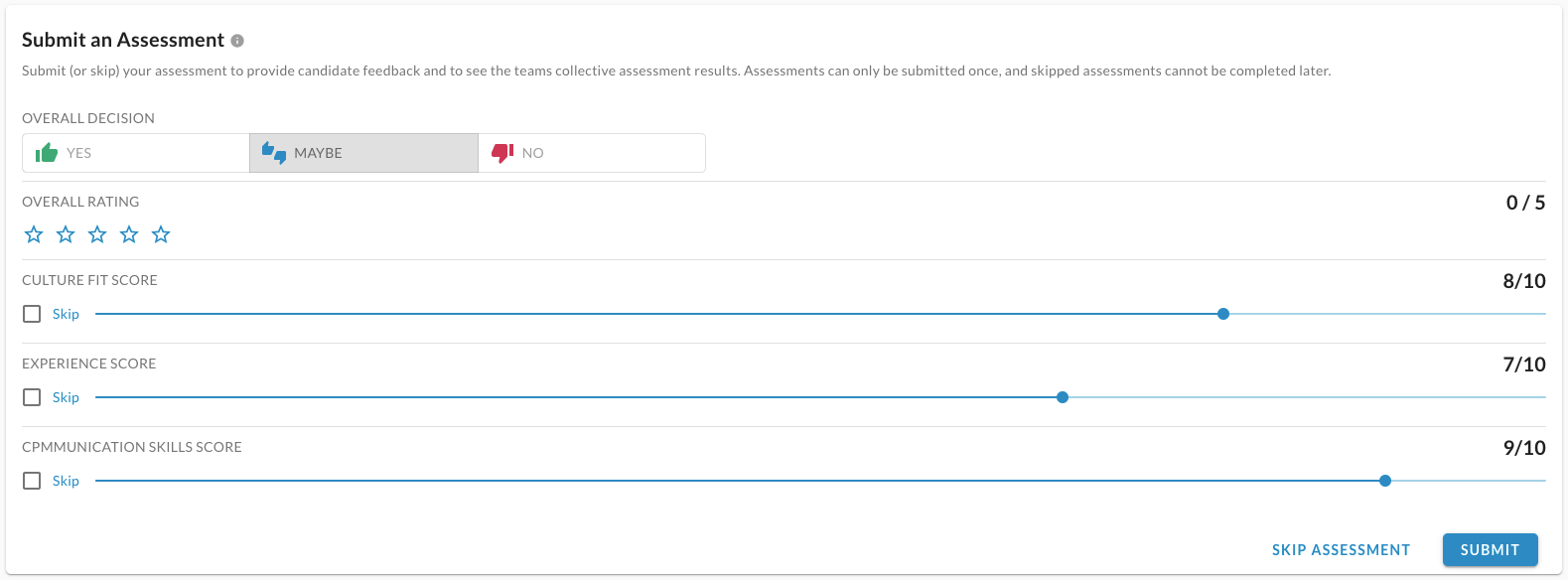
Task: Click the 9/10 communication skills value
Action: click(x=1524, y=448)
